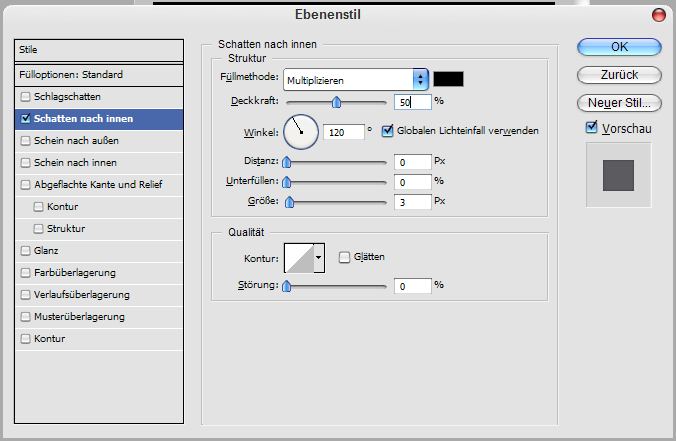This screenshot has height=441, width=676.
Task: Click the Distanz value field
Action: 413,162
